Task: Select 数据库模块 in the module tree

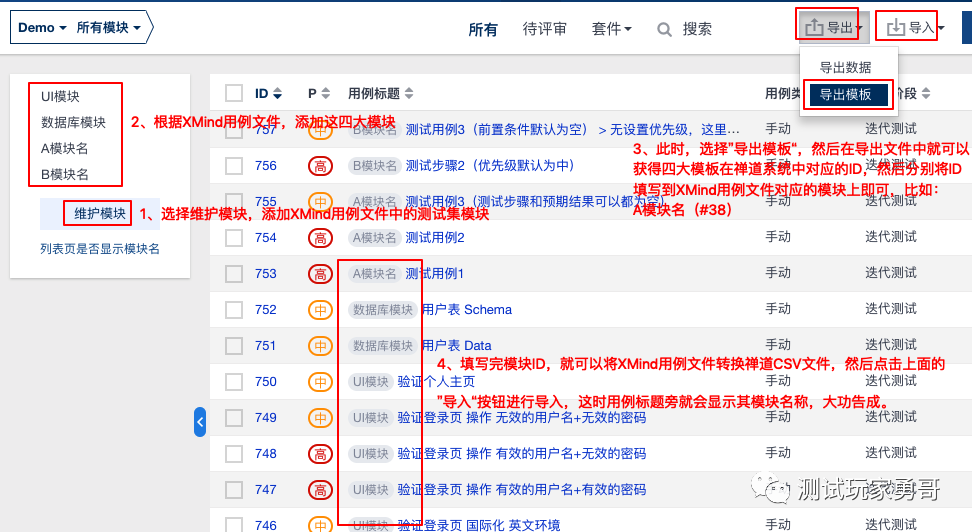Action: [73, 123]
